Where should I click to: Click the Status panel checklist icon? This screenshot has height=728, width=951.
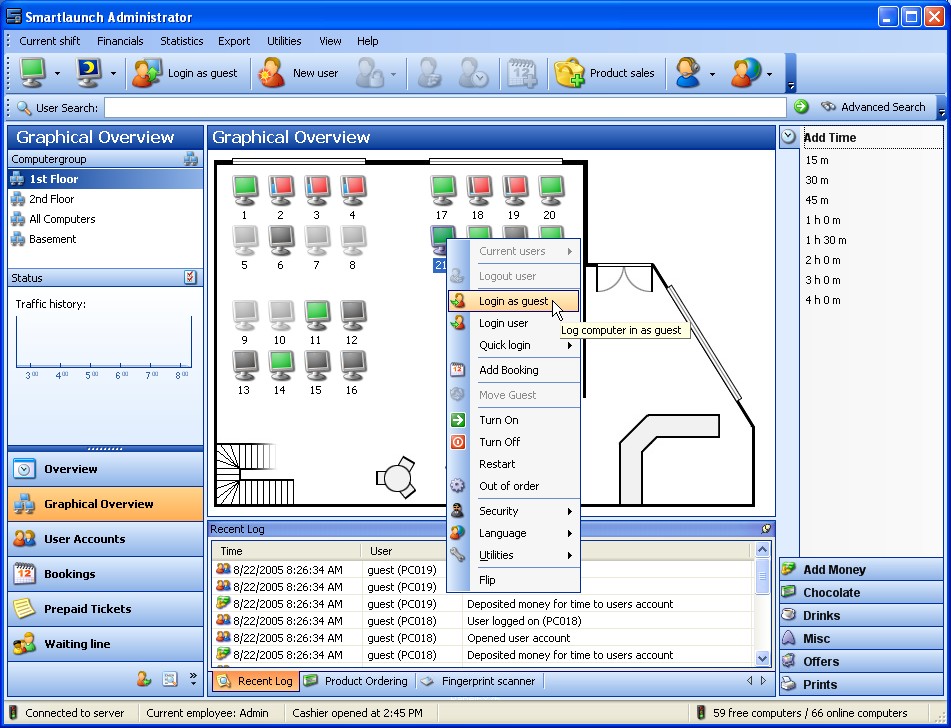tap(190, 277)
